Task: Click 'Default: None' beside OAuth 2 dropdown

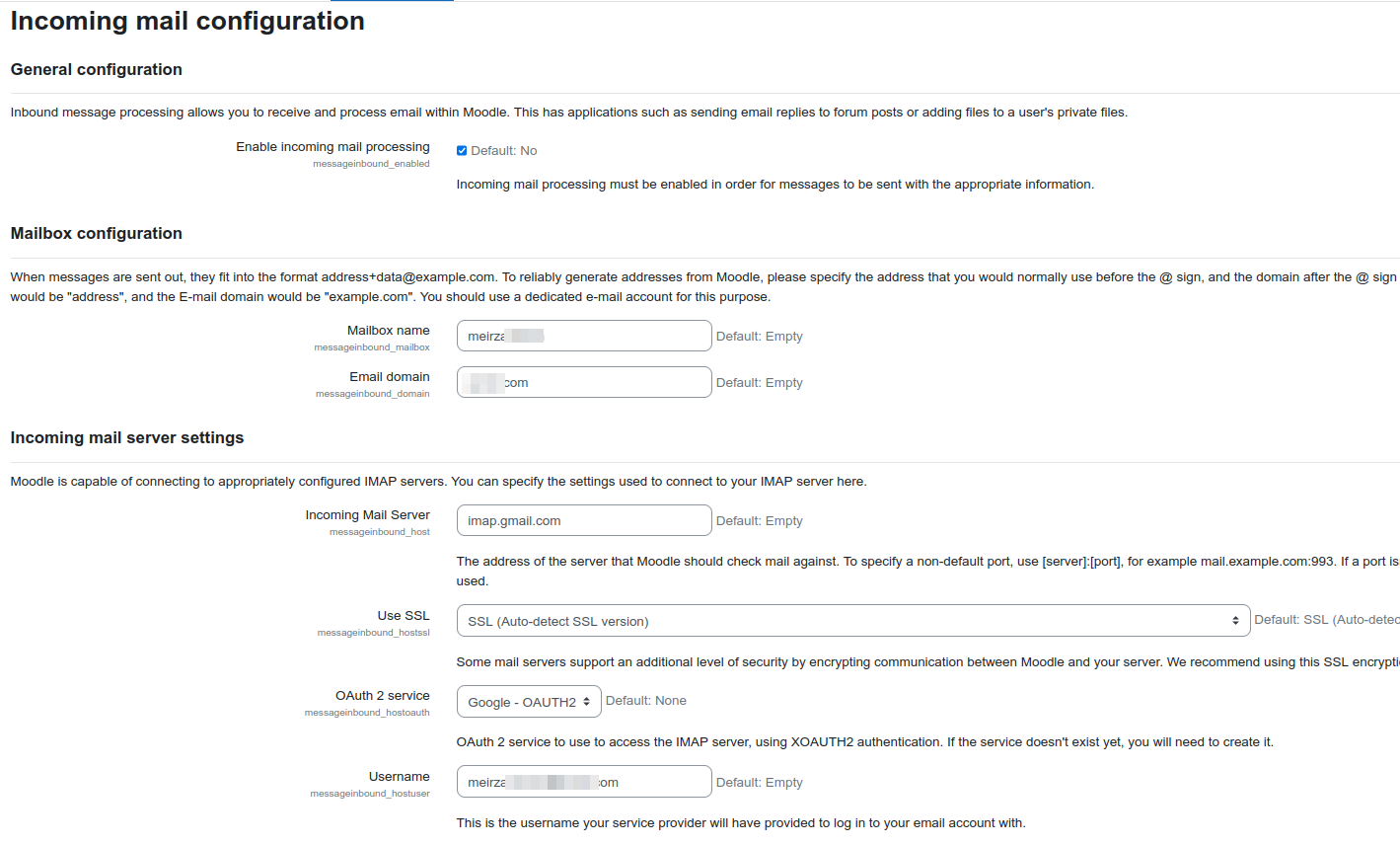Action: pyautogui.click(x=646, y=700)
